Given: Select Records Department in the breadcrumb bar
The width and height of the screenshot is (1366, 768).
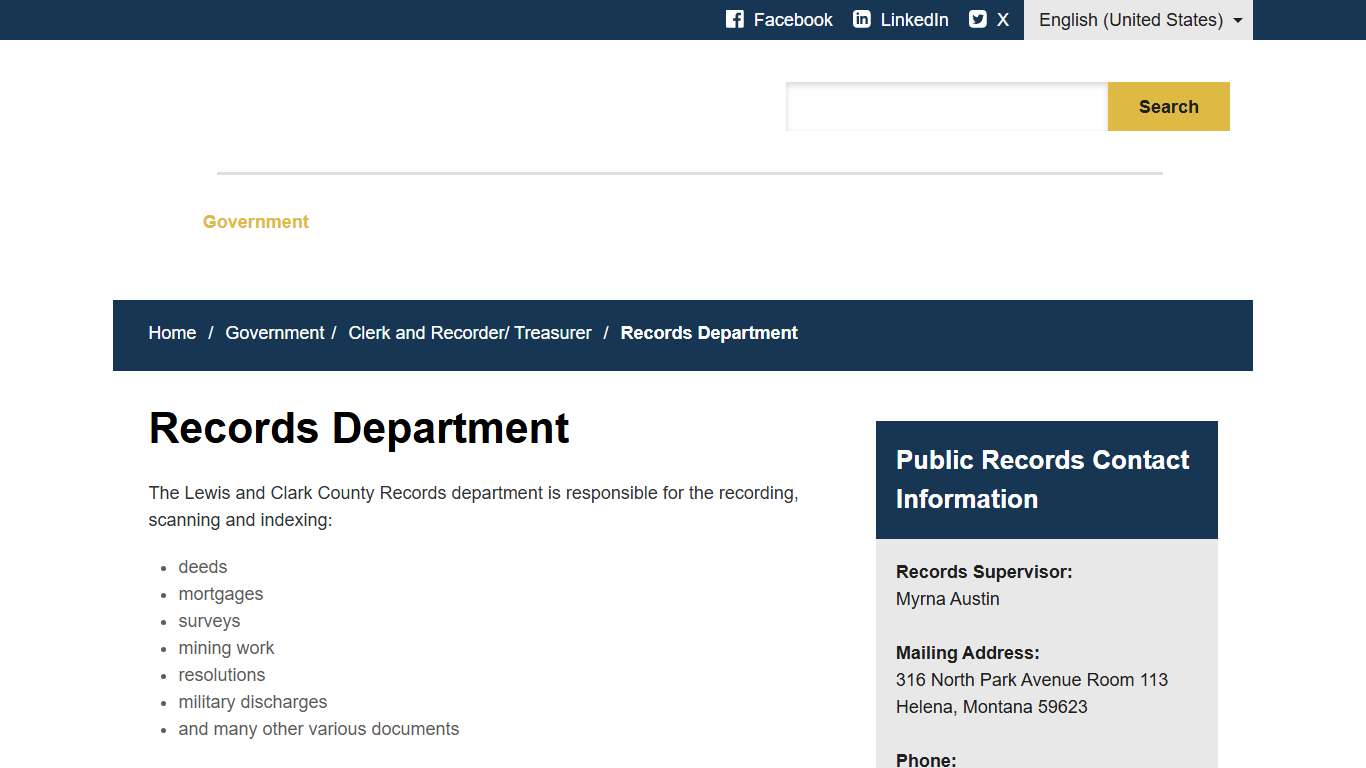Looking at the screenshot, I should coord(708,332).
